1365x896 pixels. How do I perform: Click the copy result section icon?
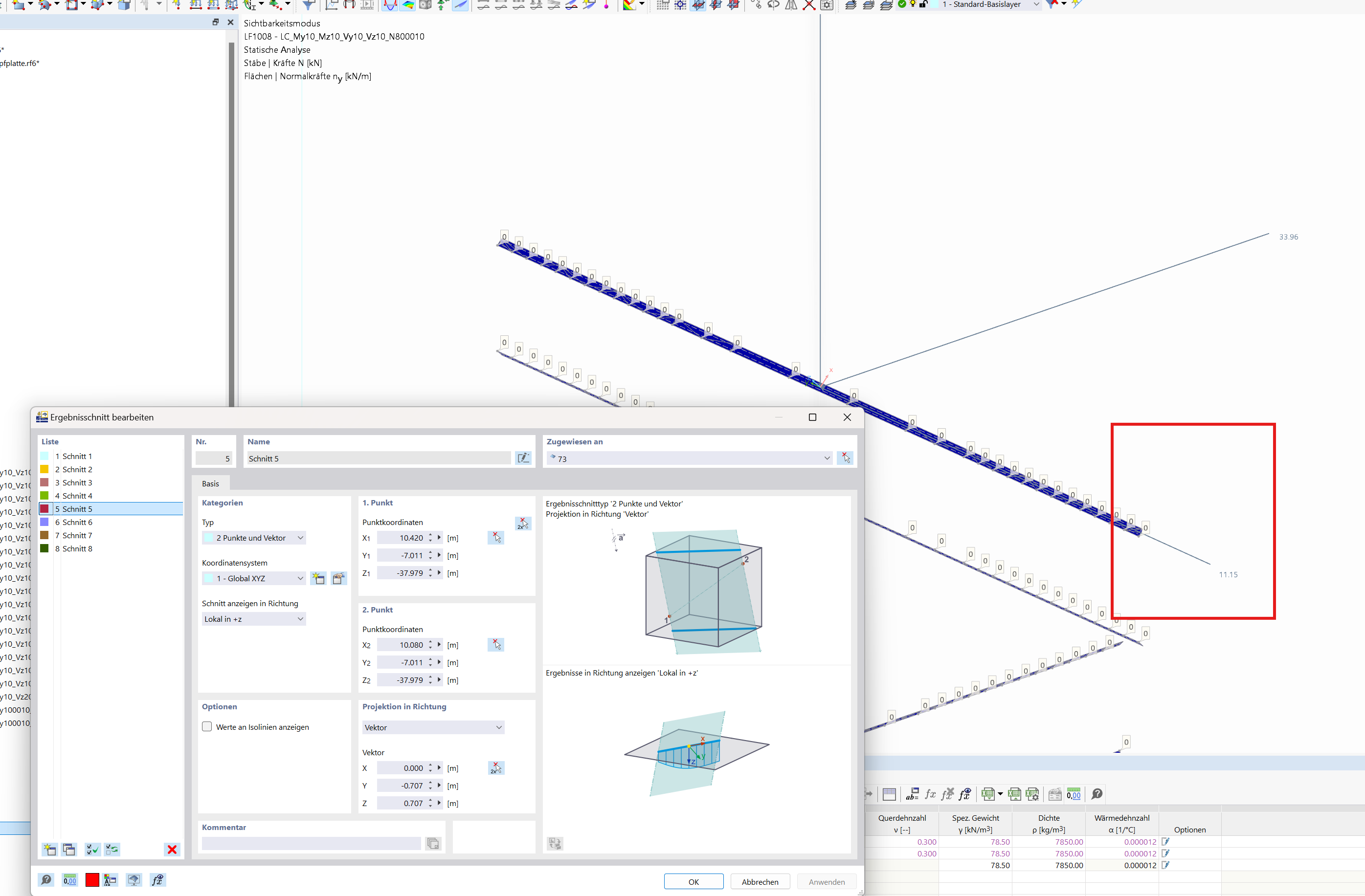click(69, 849)
